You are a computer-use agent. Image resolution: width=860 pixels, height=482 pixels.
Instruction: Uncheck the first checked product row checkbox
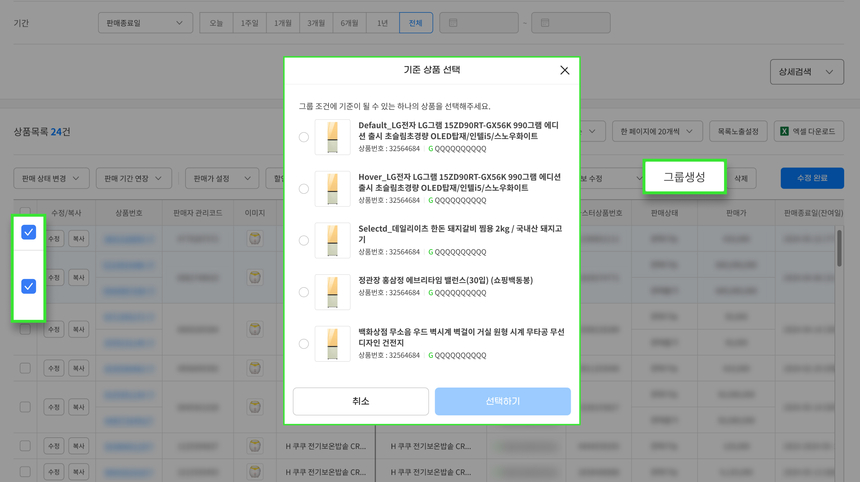(x=29, y=233)
